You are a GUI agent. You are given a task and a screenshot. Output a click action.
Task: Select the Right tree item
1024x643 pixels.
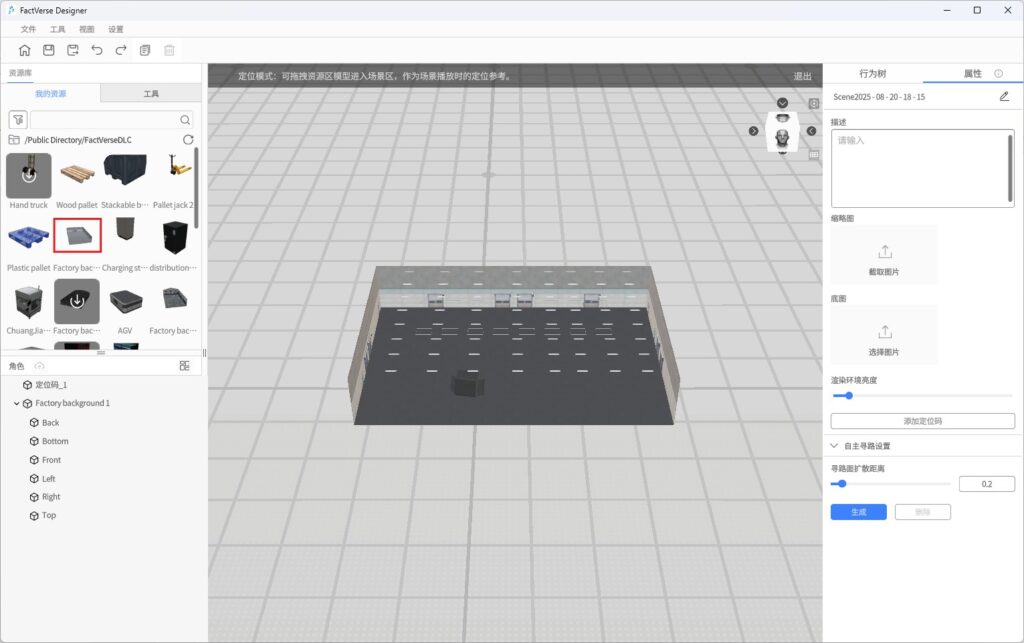[51, 497]
